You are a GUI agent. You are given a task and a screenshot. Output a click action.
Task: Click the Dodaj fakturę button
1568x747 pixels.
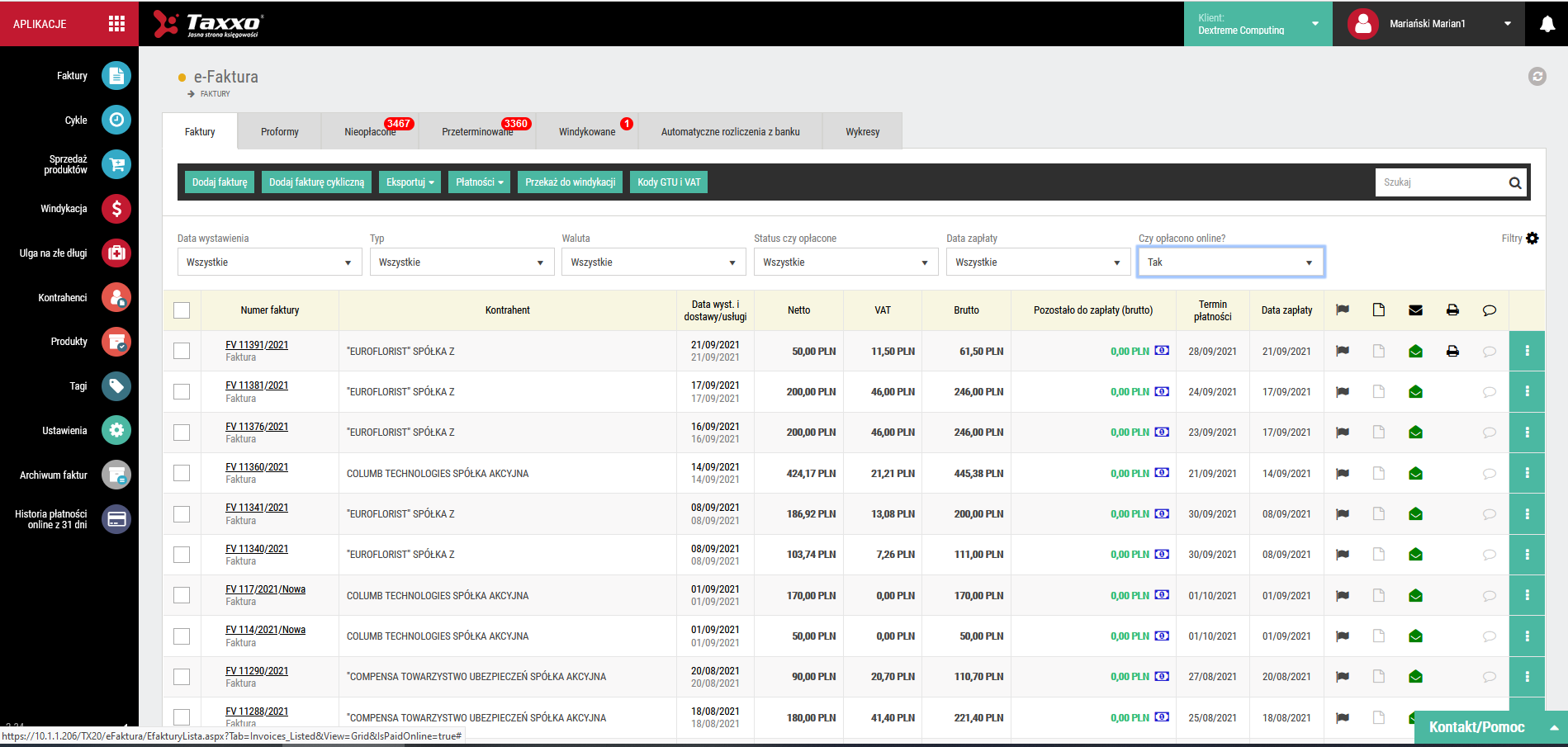220,182
